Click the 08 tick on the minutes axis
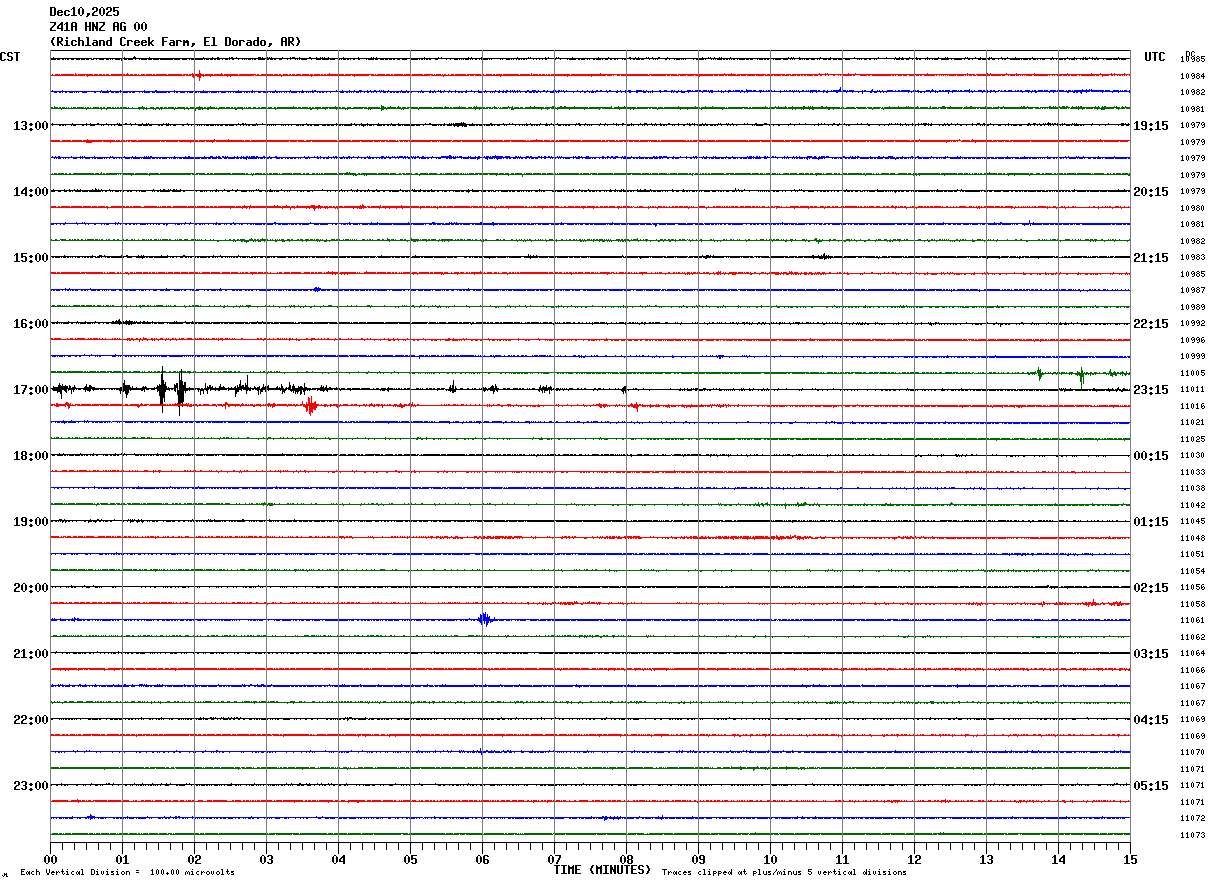 click(x=626, y=859)
